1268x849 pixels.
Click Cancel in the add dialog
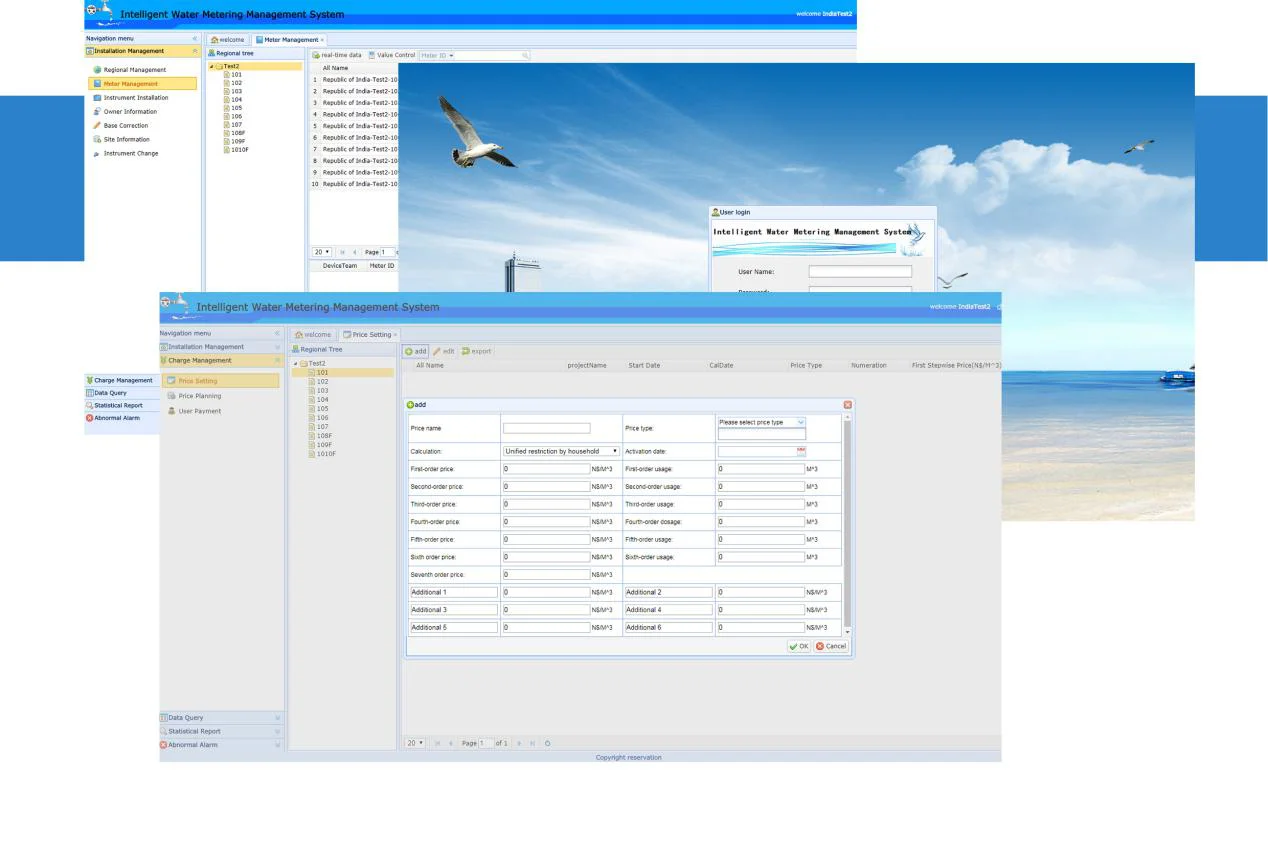pos(831,646)
